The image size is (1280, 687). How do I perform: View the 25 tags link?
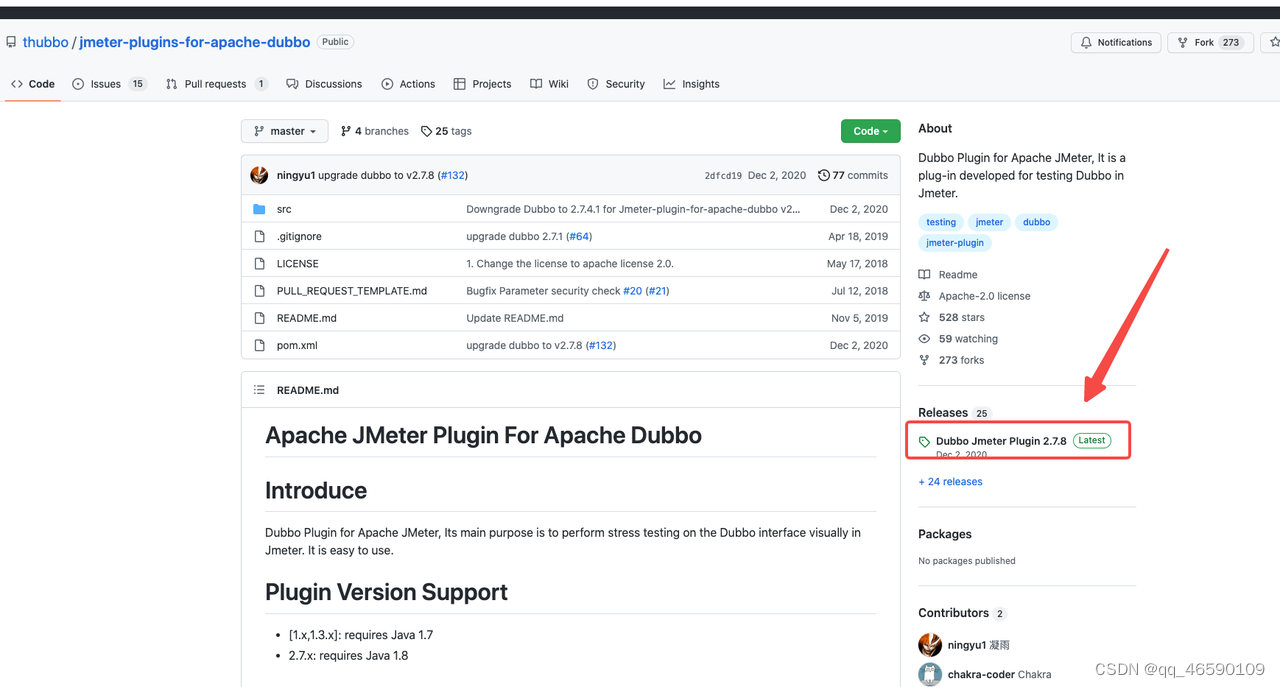click(x=446, y=131)
